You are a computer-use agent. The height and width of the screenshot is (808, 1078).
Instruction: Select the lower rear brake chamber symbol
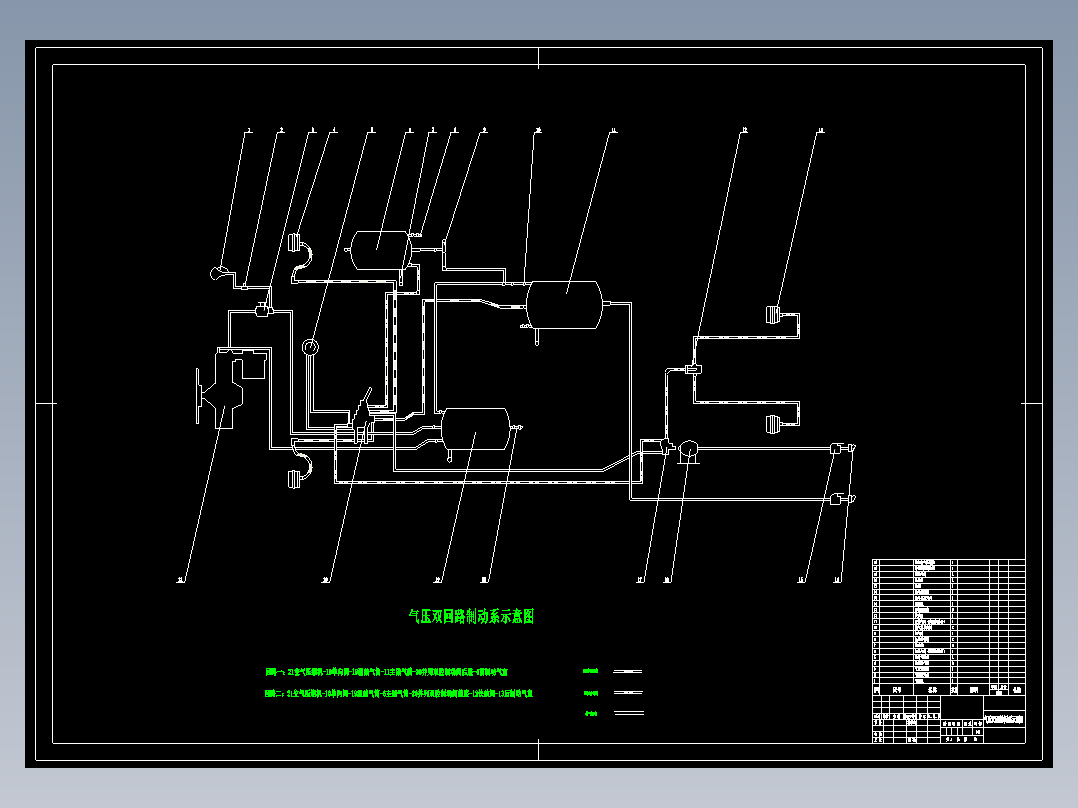pyautogui.click(x=775, y=424)
